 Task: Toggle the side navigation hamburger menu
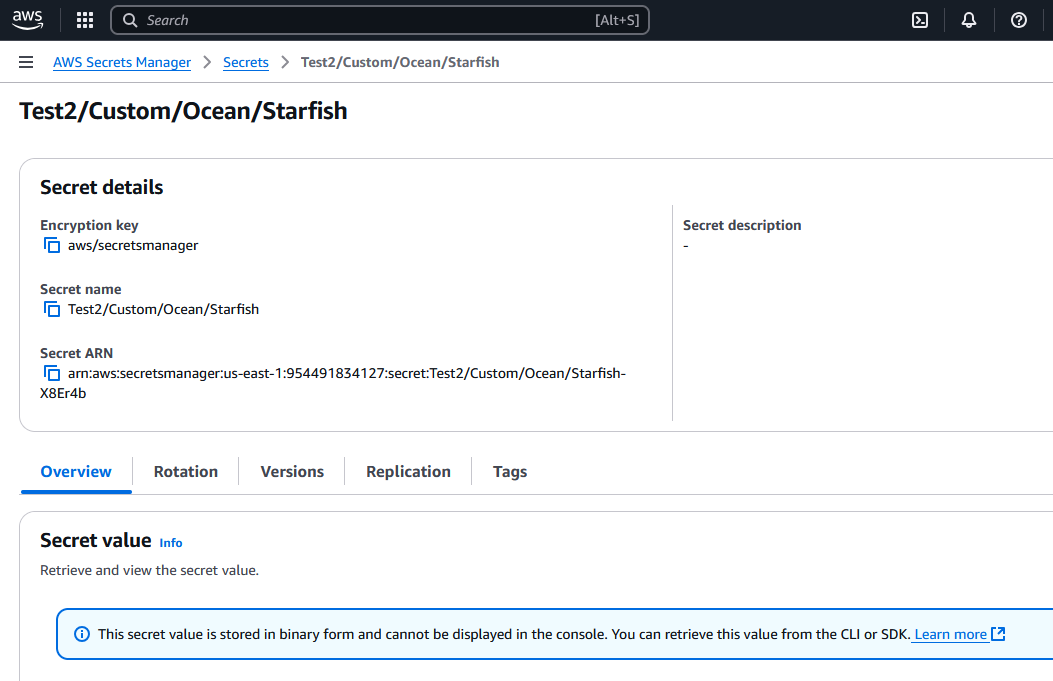point(26,62)
